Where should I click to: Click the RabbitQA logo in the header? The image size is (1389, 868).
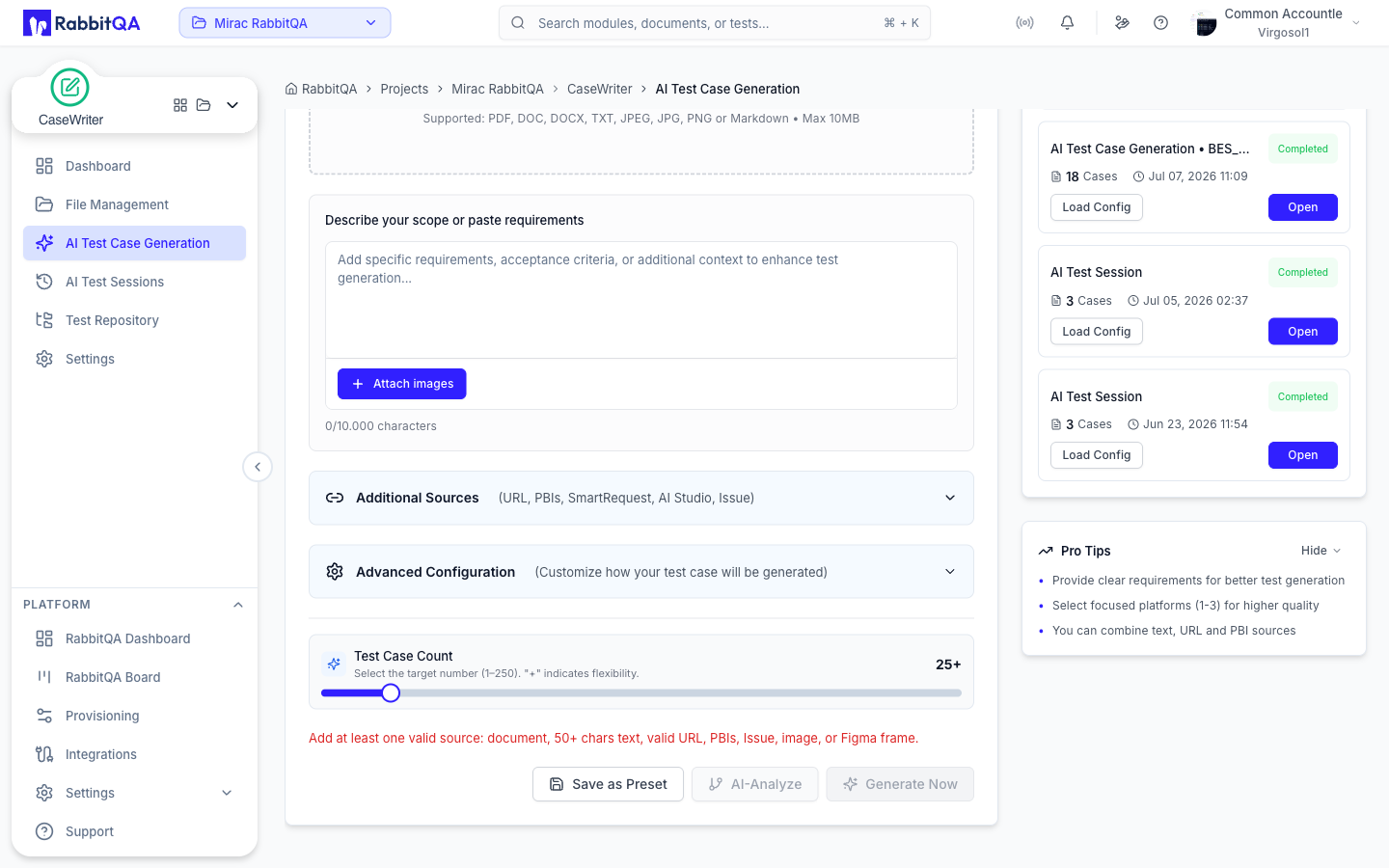coord(82,23)
